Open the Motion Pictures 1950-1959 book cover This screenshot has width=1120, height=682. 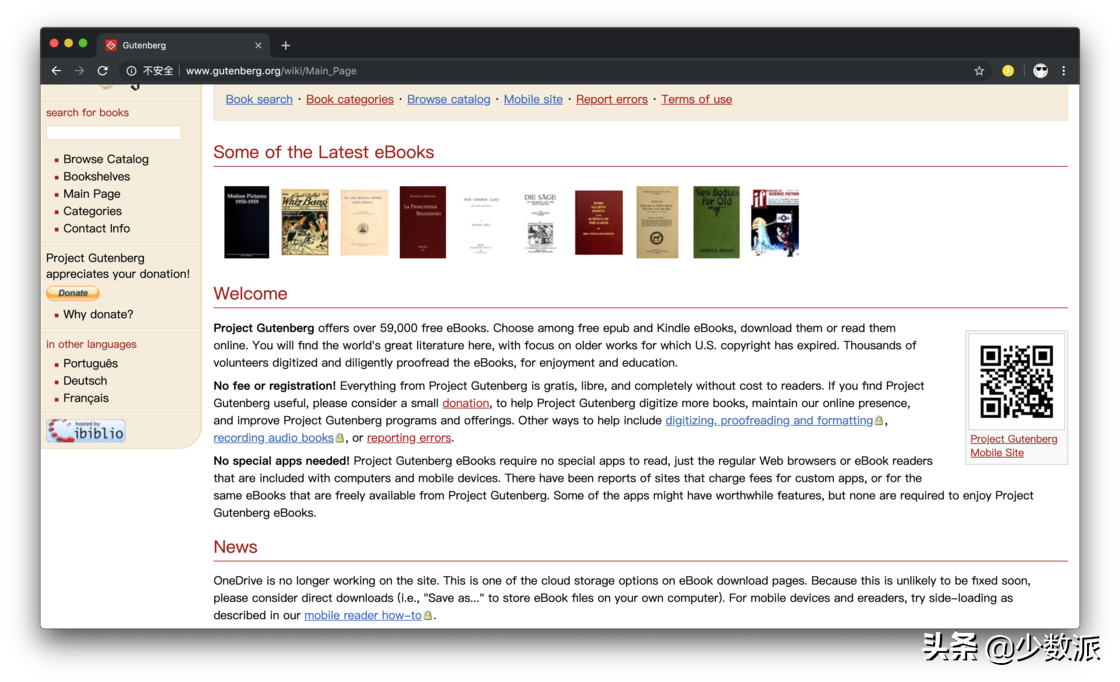246,222
